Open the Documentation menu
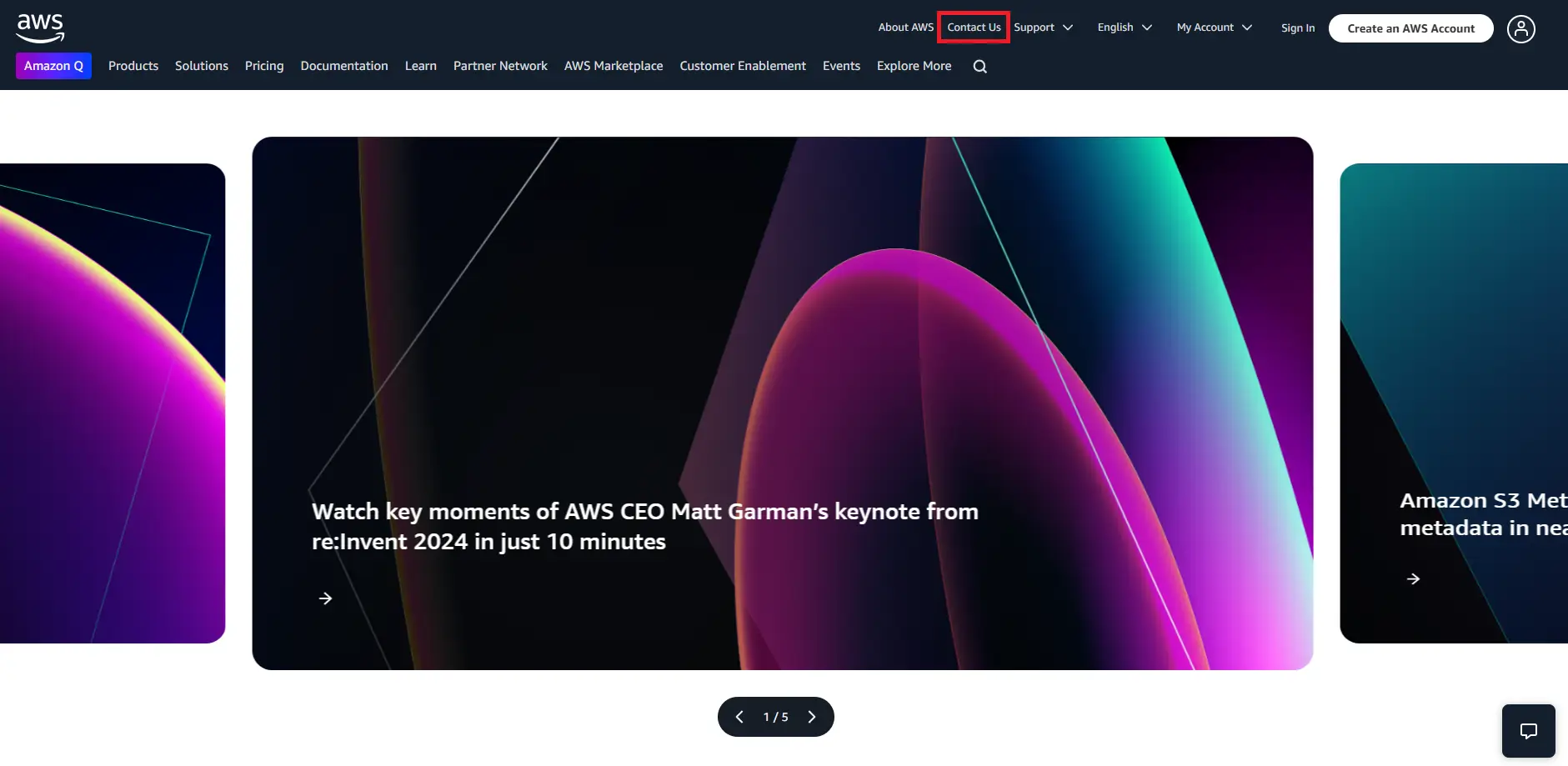Image resolution: width=1568 pixels, height=766 pixels. coord(344,66)
